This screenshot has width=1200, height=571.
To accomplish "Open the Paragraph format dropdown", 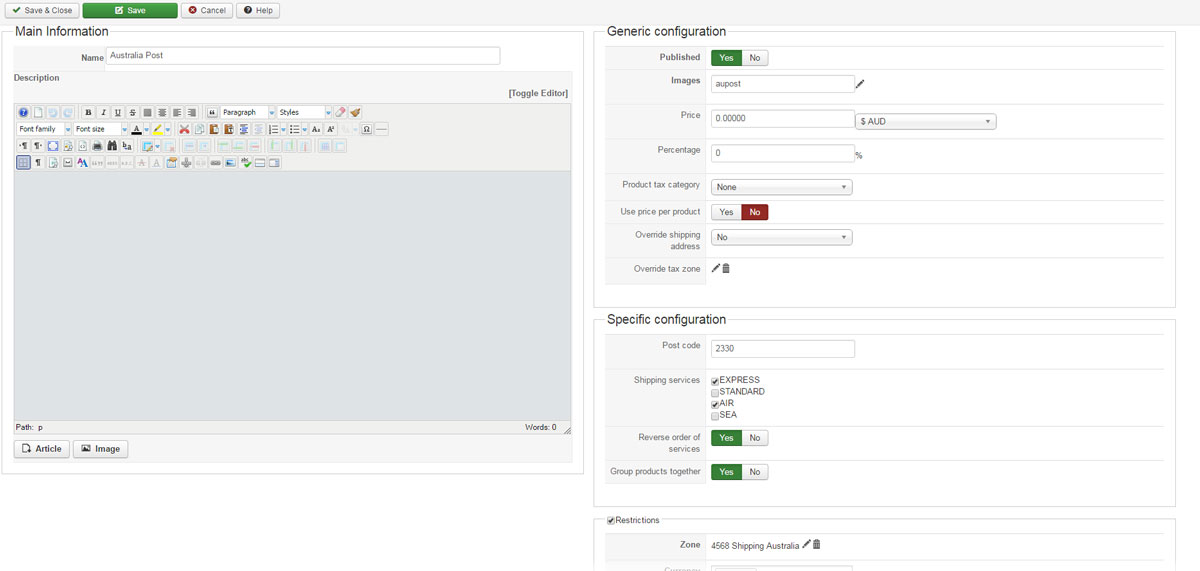I will pos(248,112).
